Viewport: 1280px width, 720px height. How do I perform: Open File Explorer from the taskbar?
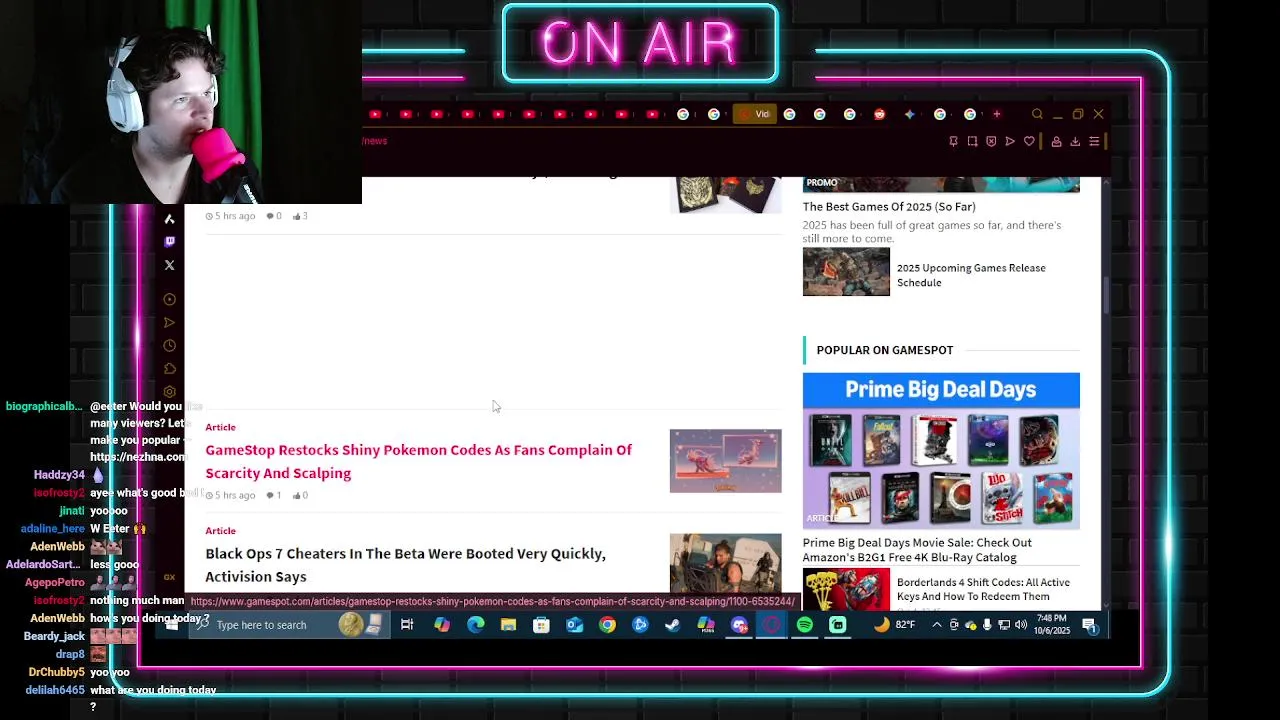coord(508,625)
